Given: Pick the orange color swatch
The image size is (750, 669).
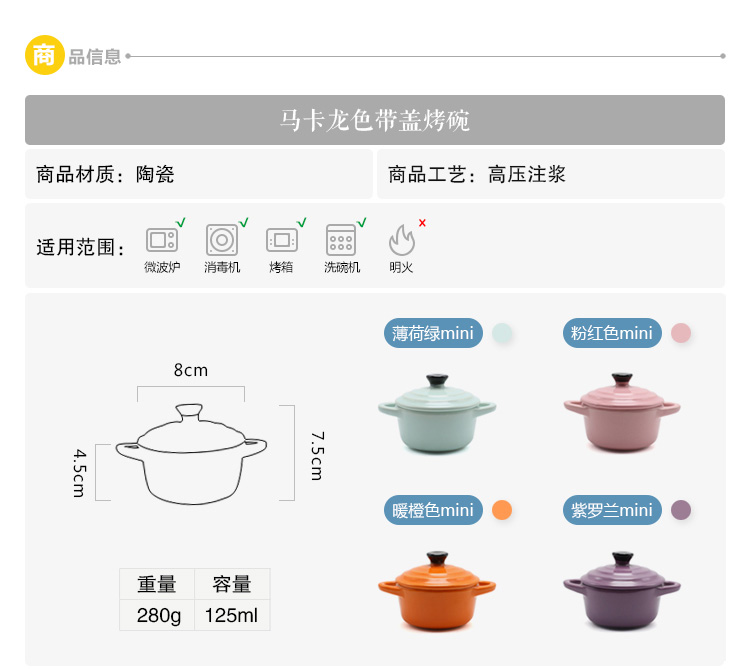Looking at the screenshot, I should tap(502, 510).
